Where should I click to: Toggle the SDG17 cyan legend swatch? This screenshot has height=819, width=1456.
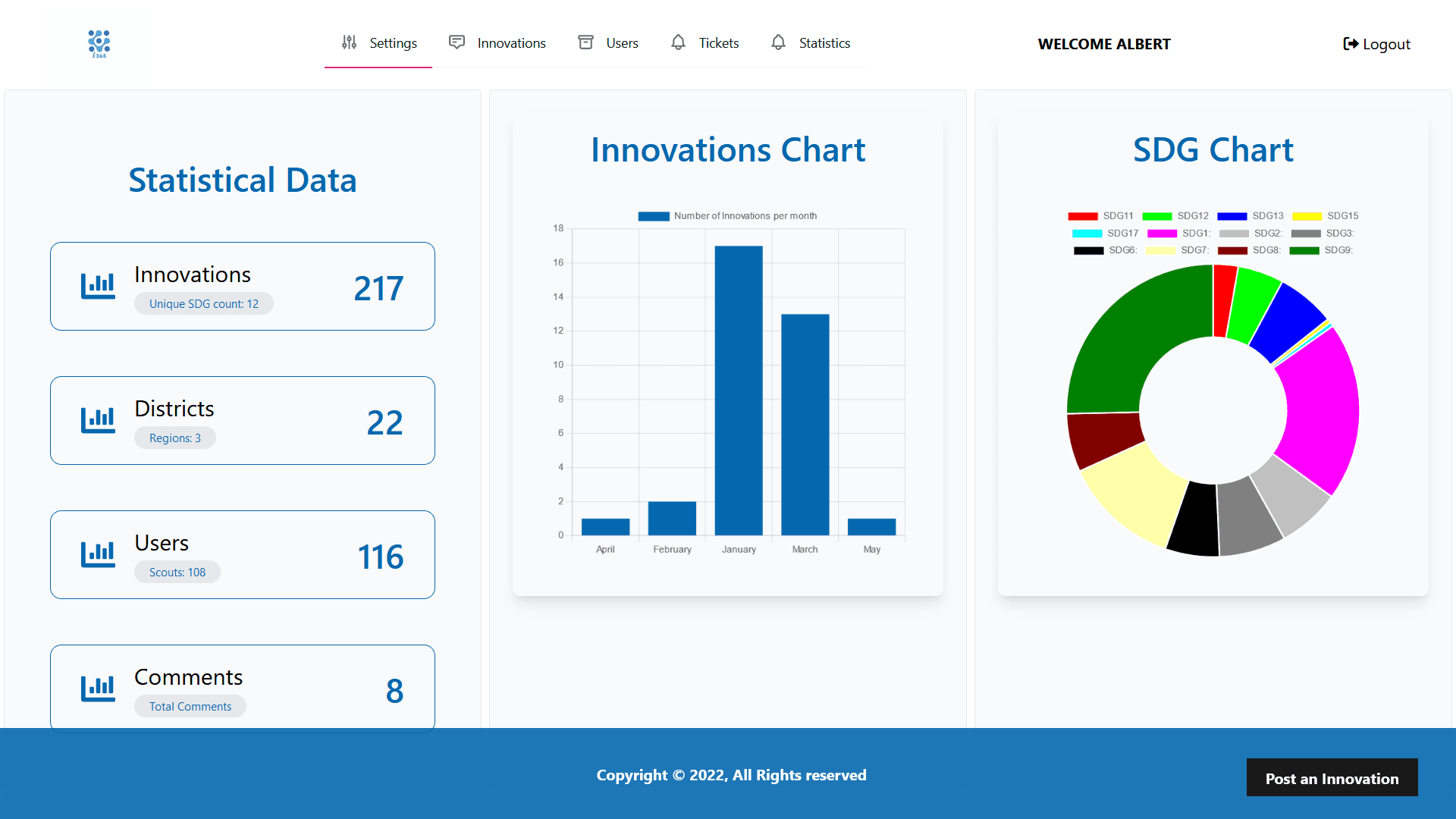1087,234
